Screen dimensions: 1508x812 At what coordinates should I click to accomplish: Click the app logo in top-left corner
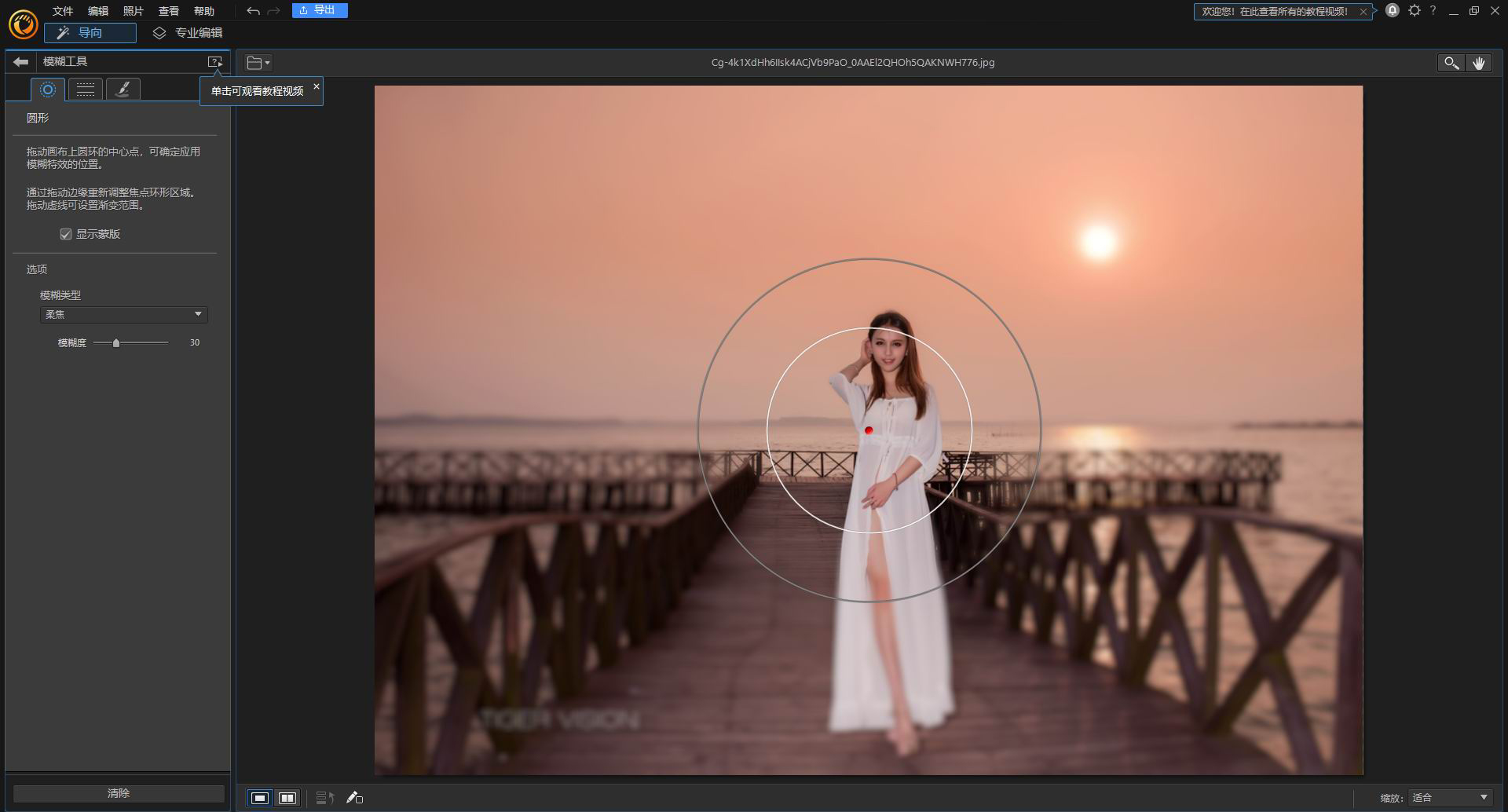pos(23,24)
